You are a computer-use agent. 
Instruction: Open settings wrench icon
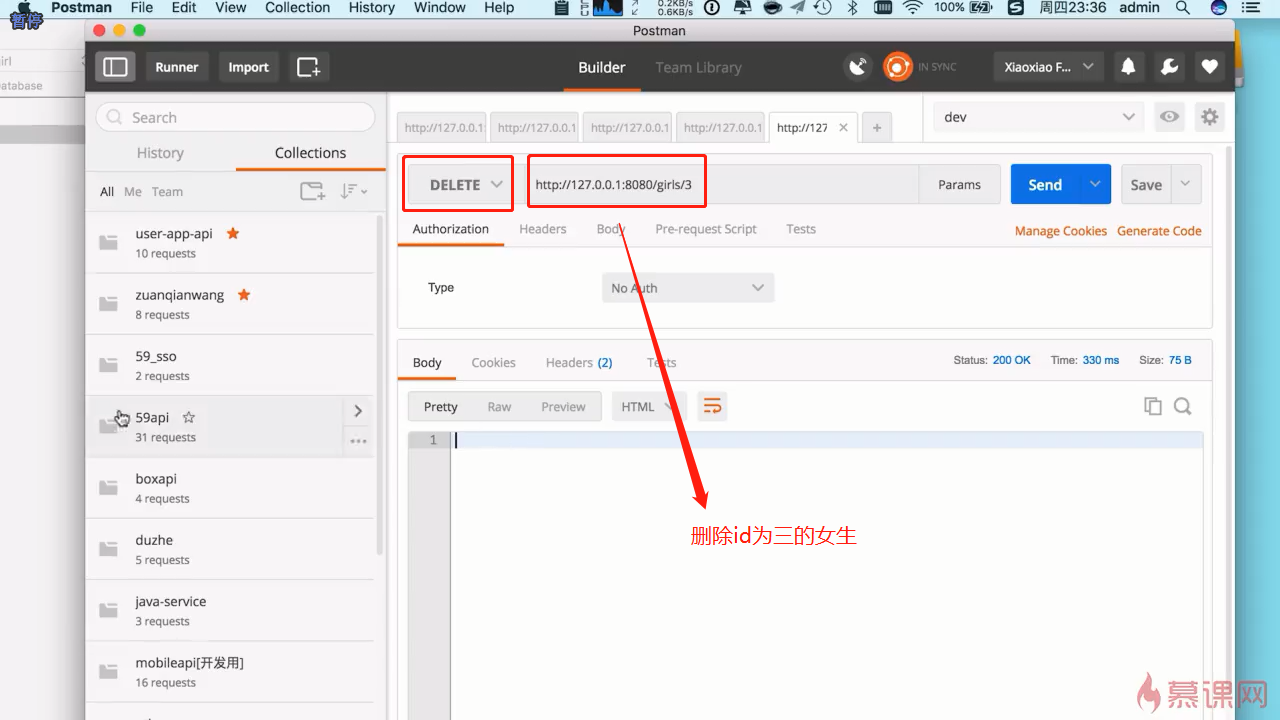pos(1169,67)
